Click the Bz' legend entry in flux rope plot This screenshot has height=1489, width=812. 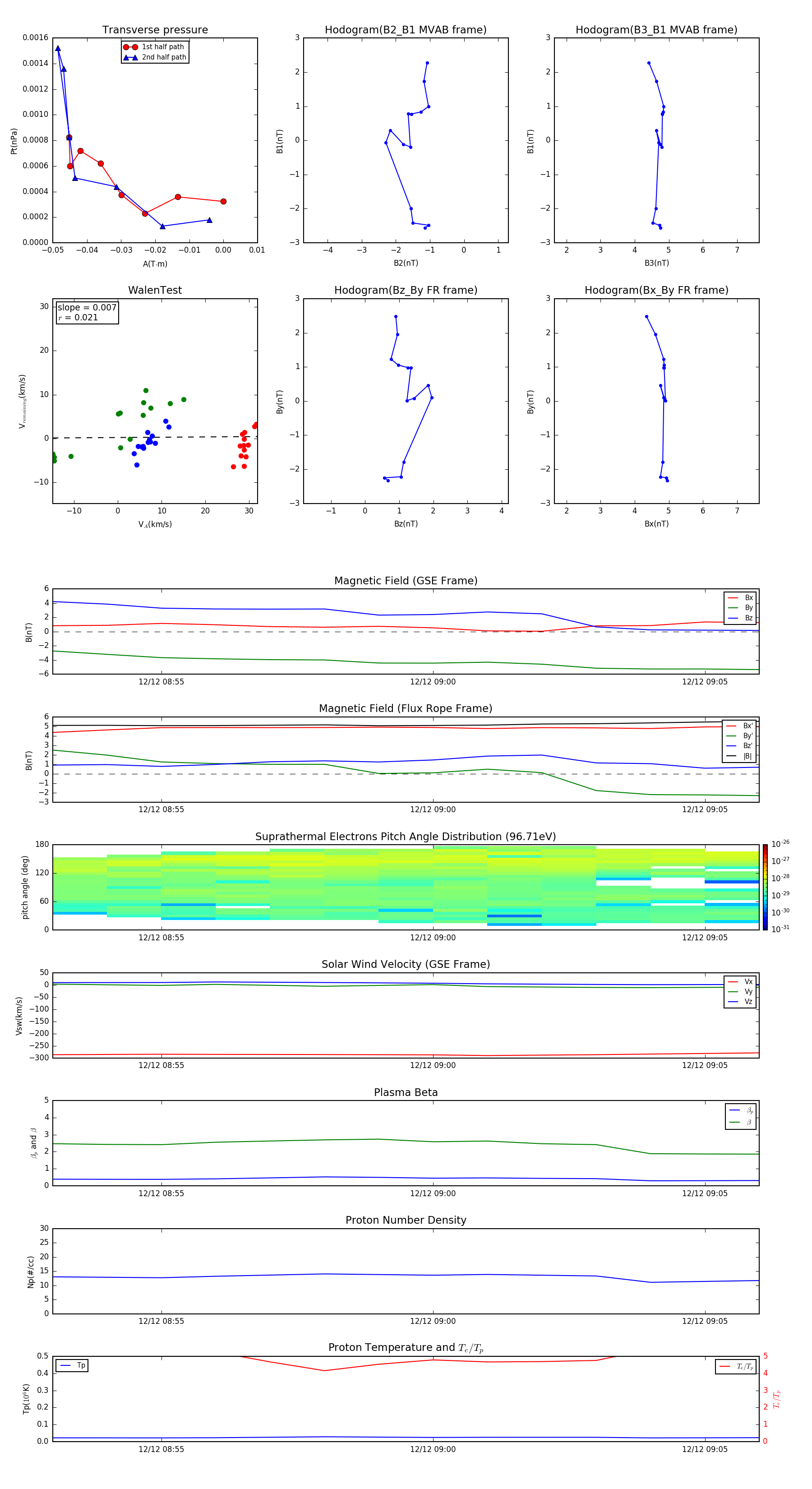740,746
